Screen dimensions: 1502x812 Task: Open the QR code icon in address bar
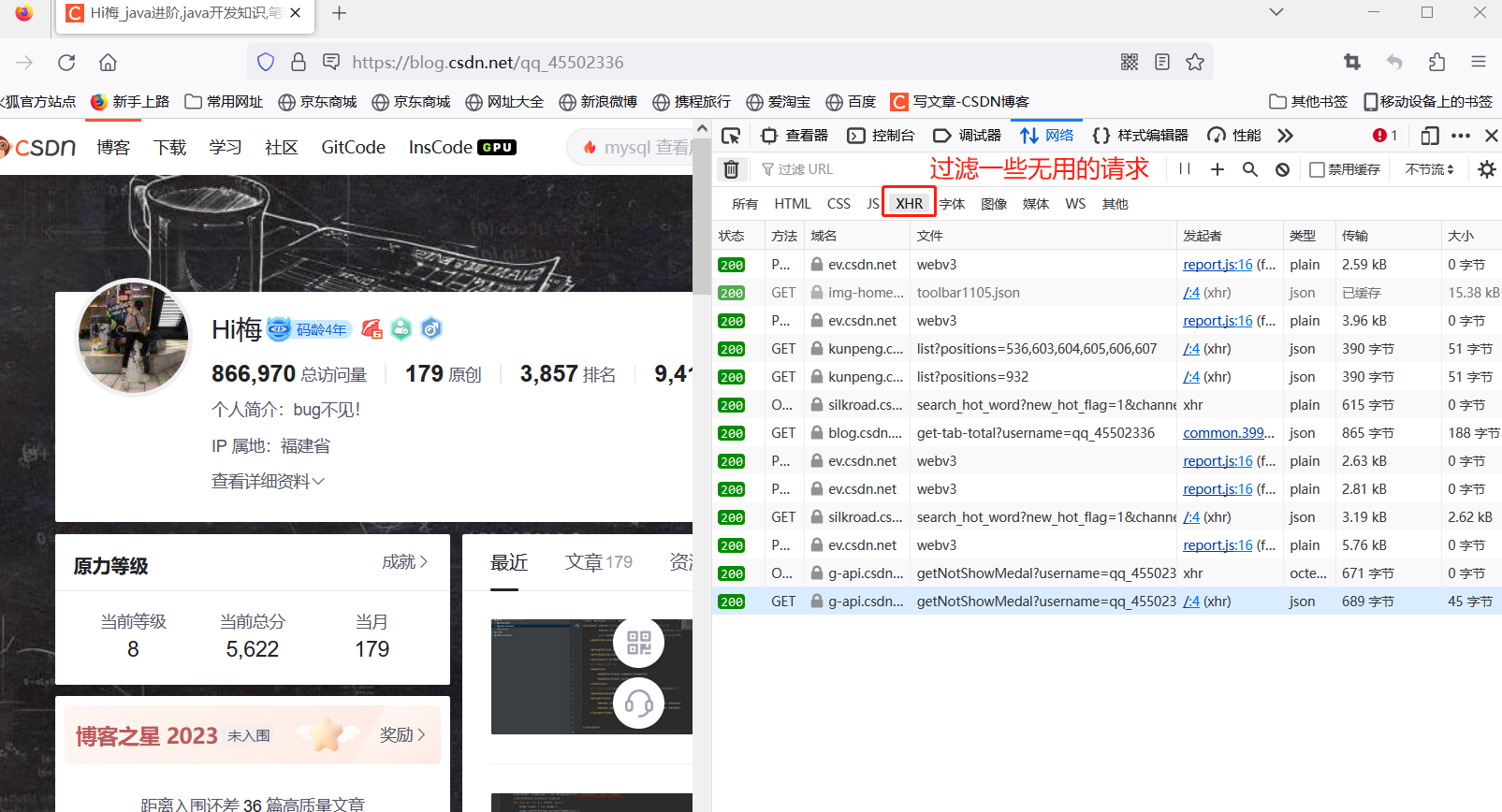pyautogui.click(x=1130, y=63)
